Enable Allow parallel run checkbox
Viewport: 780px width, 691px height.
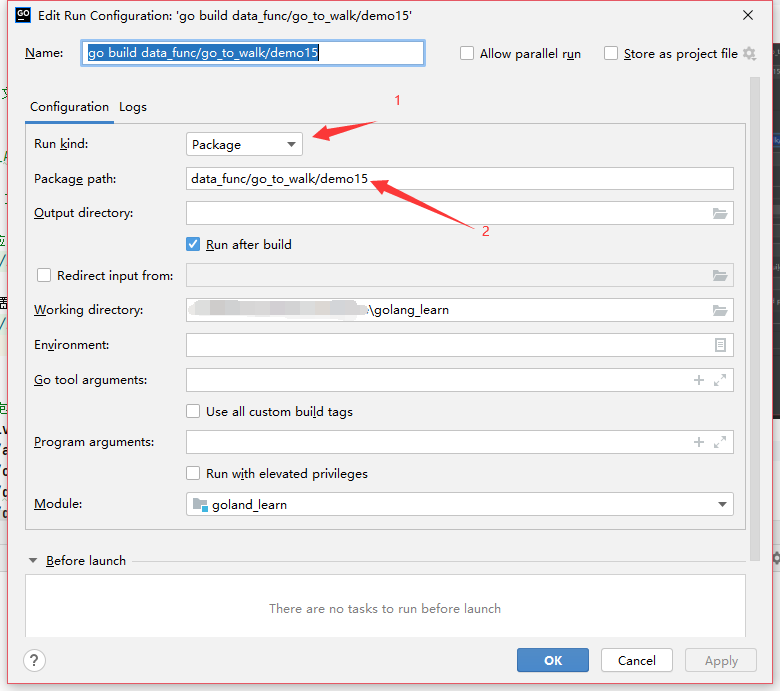coord(467,54)
